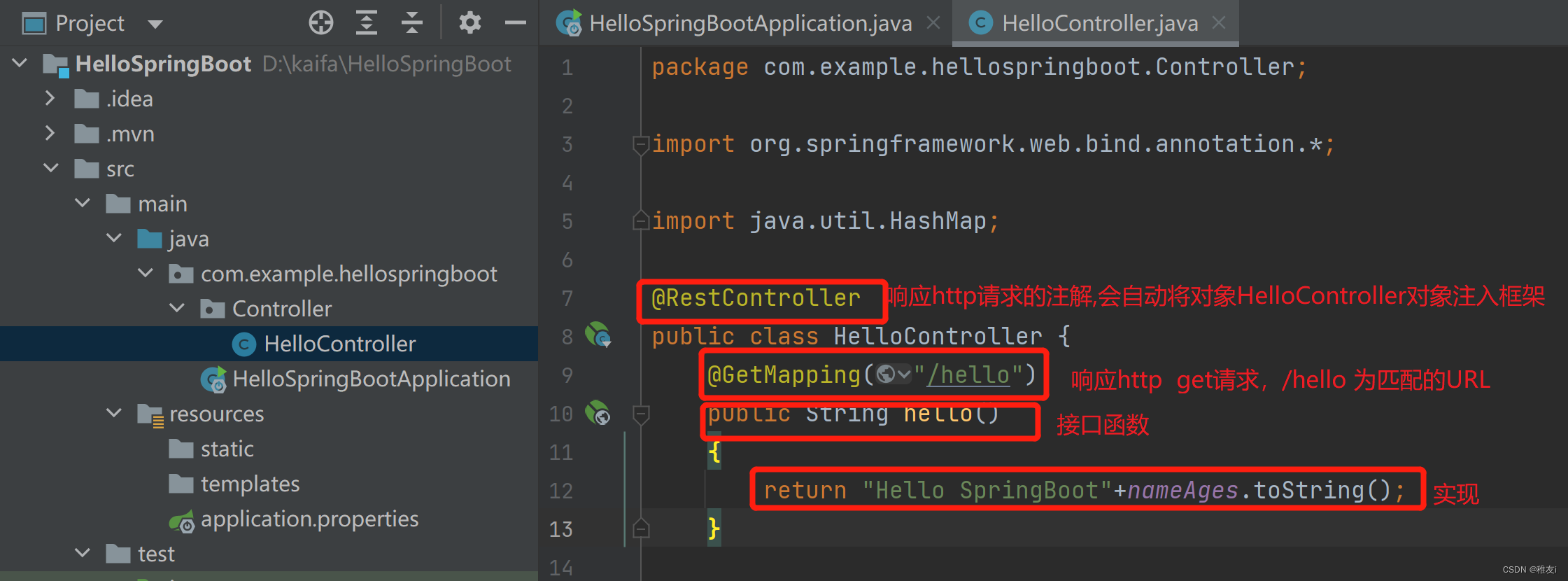Select the resources folder item

point(217,414)
